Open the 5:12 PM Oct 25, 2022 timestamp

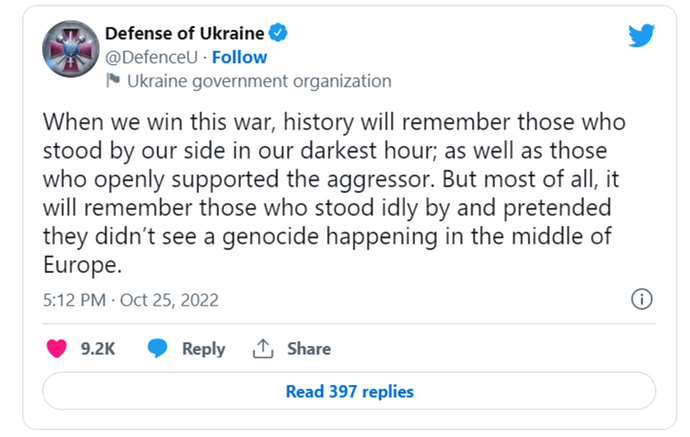point(131,300)
